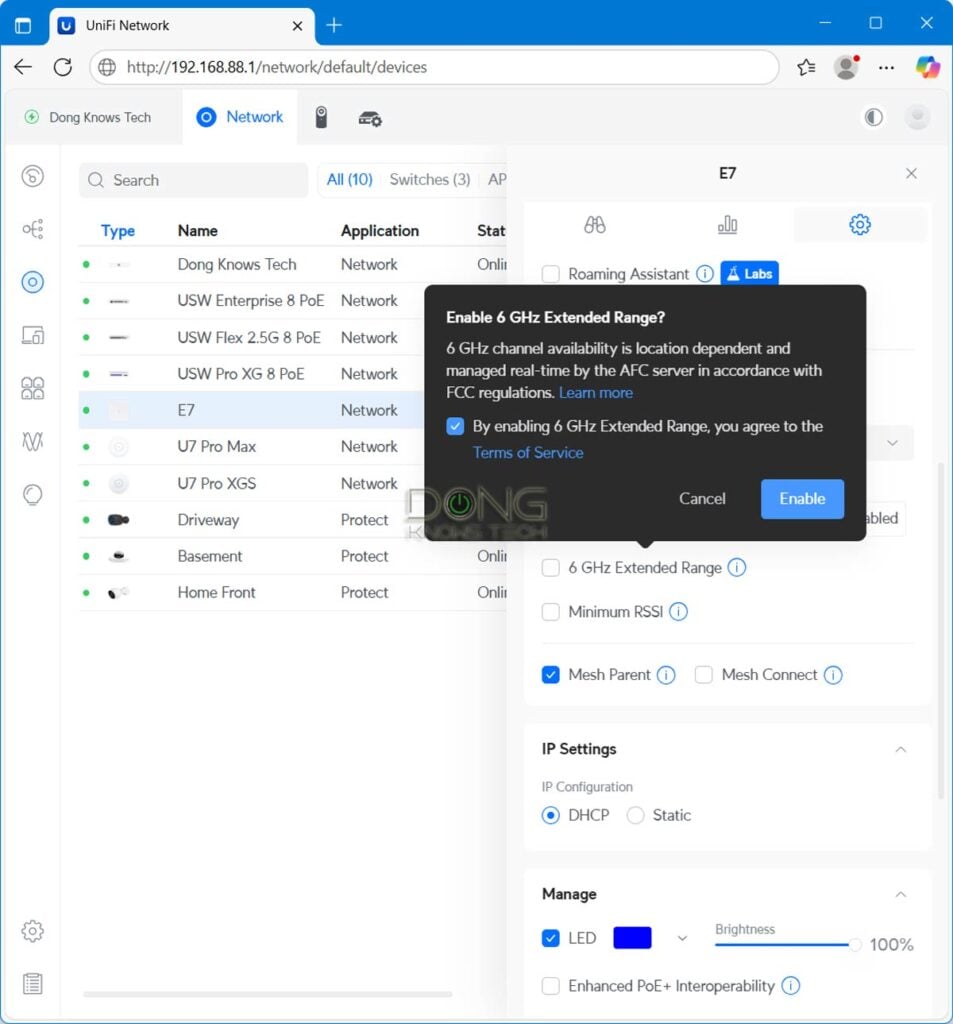Open the browser favorites star icon
Viewport: 953px width, 1024px height.
click(x=806, y=67)
